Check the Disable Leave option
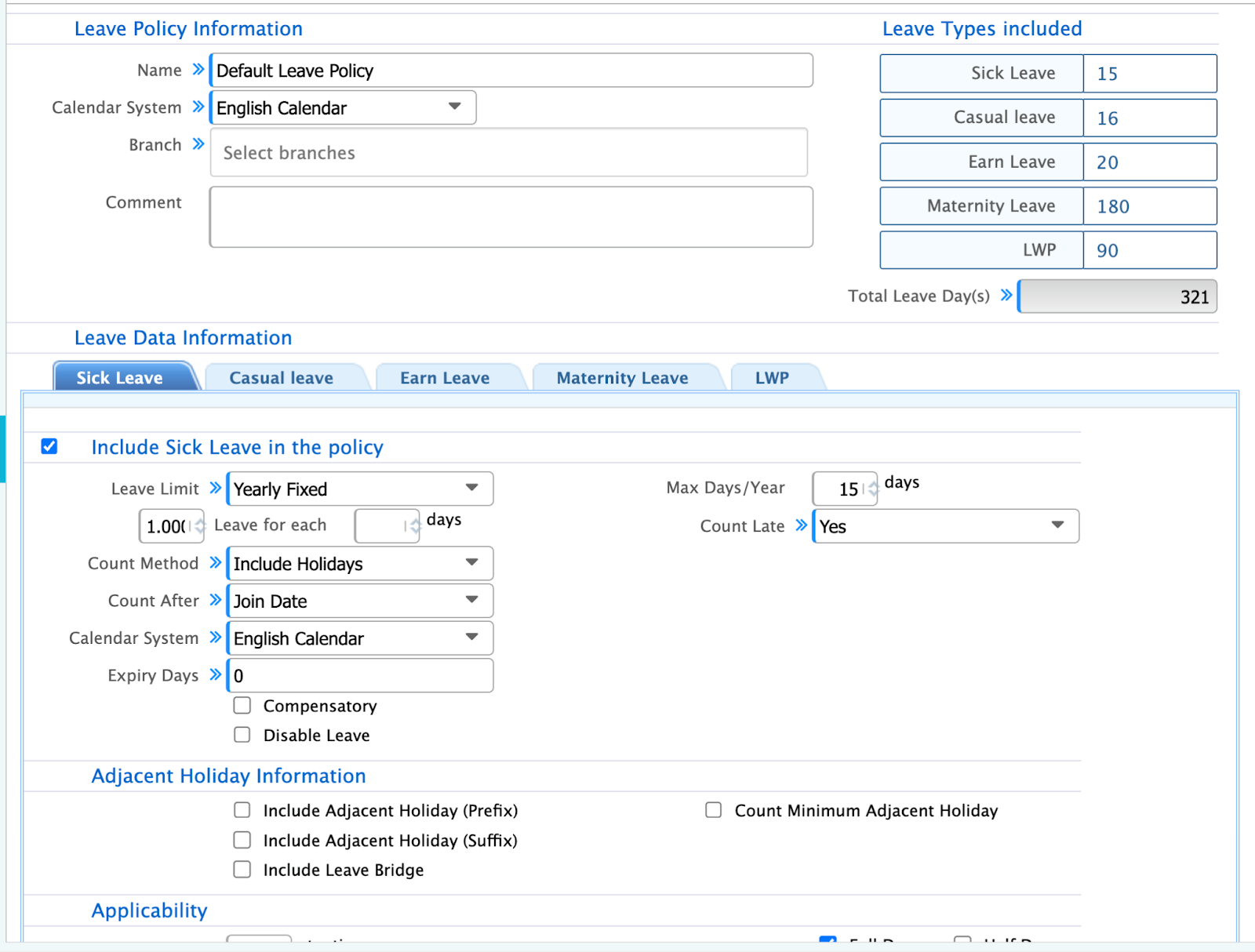 tap(242, 735)
